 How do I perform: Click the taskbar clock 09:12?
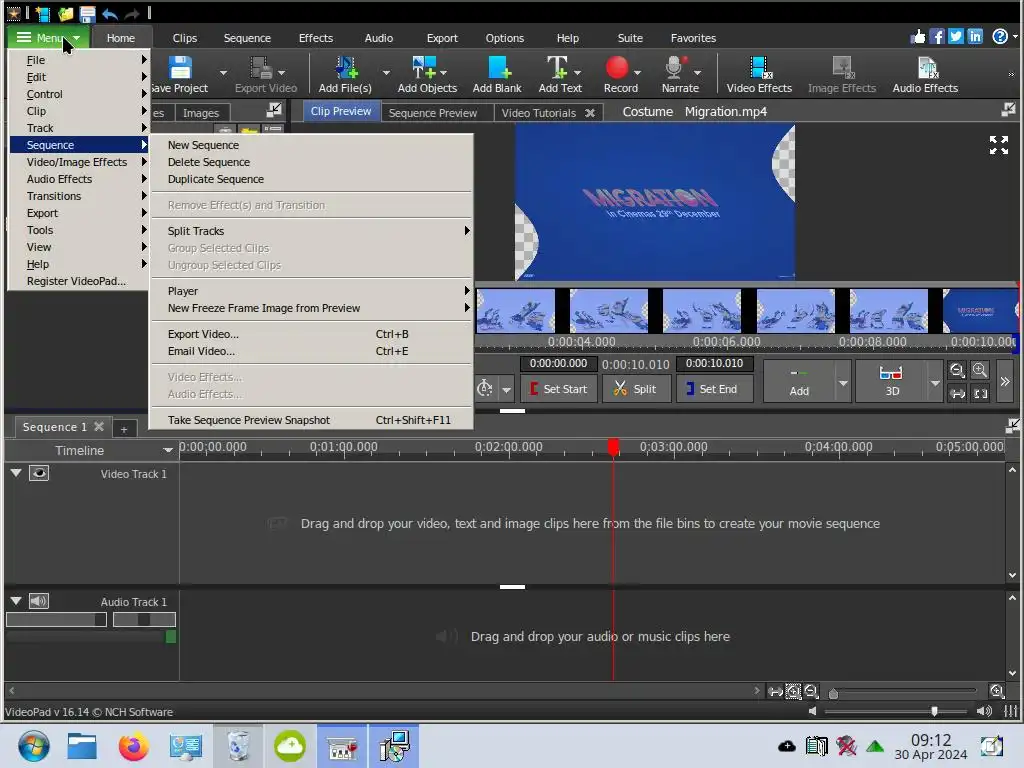[x=930, y=739]
